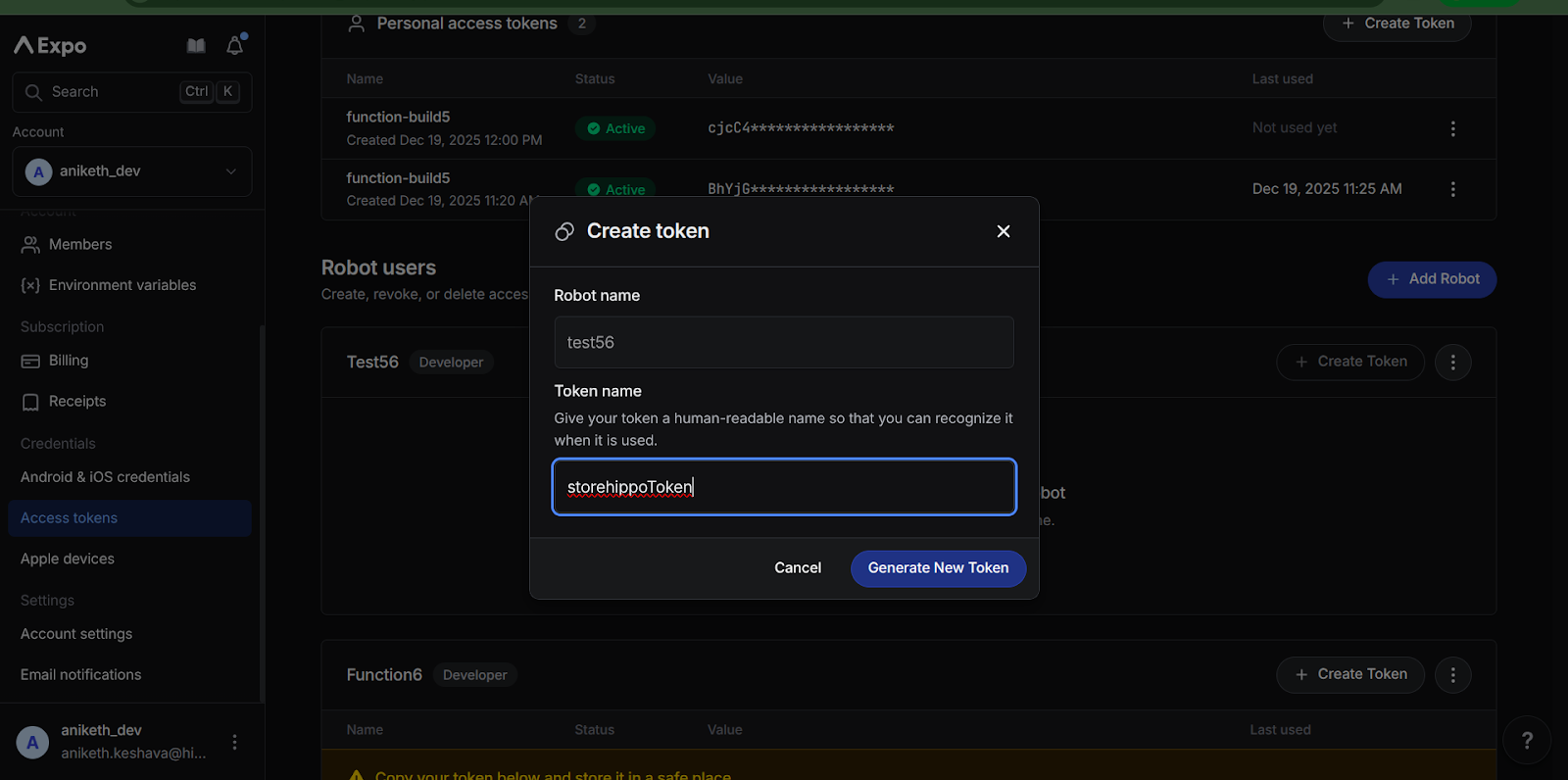Open actions menu for first function-build5 token
Image resolution: width=1568 pixels, height=780 pixels.
coord(1452,128)
